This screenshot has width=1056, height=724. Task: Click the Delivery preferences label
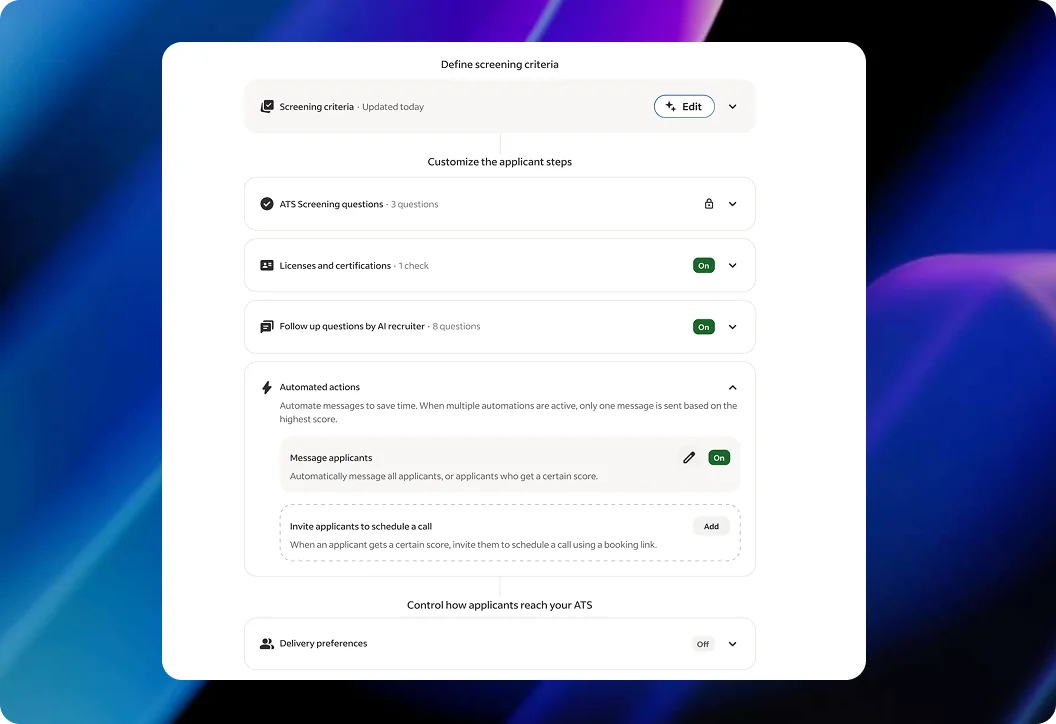point(323,643)
